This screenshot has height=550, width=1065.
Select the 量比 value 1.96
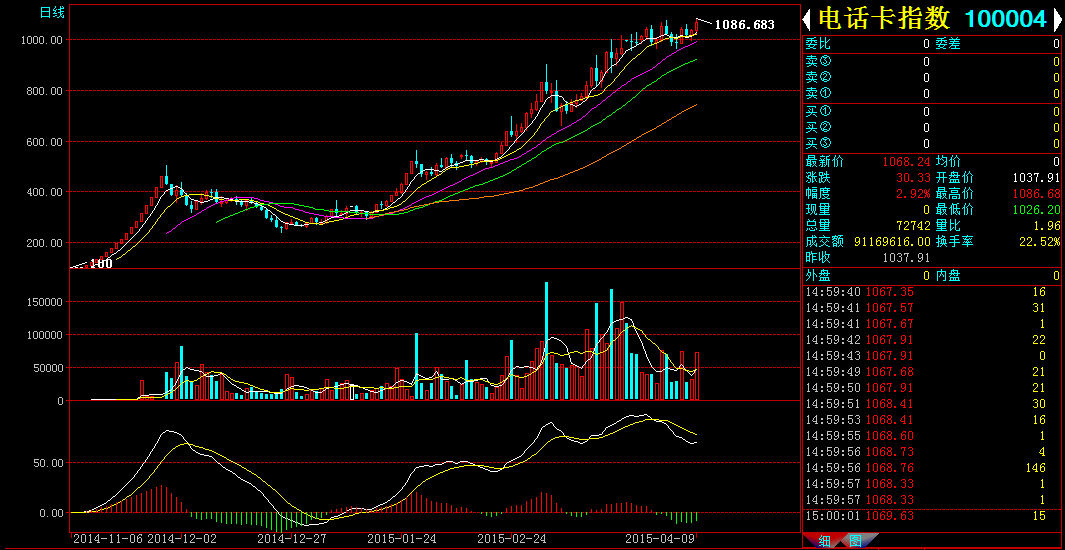(x=1049, y=226)
